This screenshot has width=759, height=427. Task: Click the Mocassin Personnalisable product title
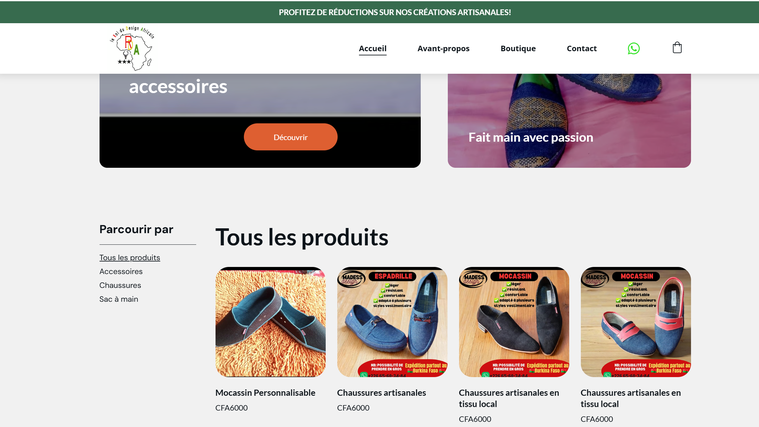point(265,393)
